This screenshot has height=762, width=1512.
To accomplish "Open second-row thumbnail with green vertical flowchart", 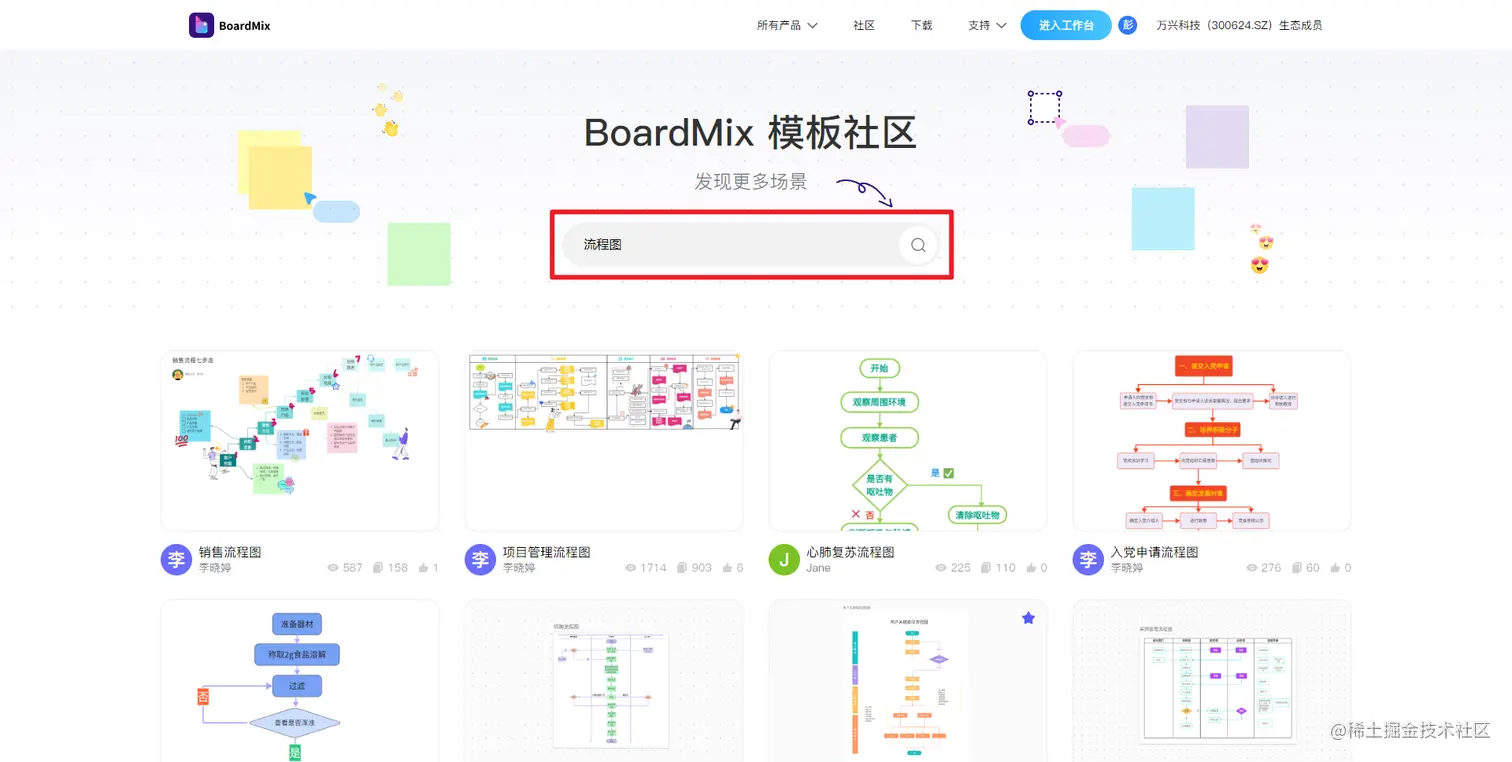I will 604,681.
